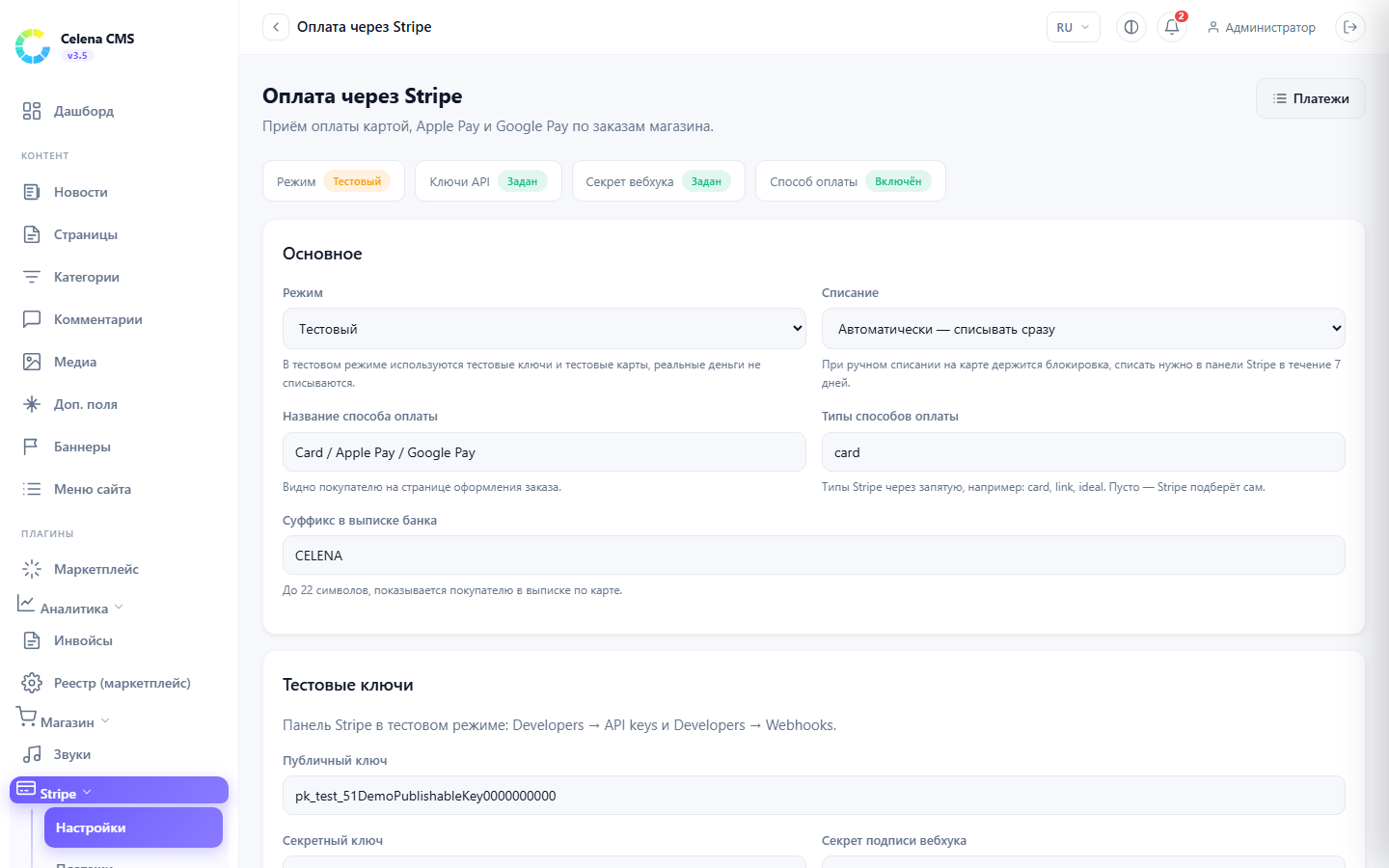Image resolution: width=1389 pixels, height=868 pixels.
Task: Click the Аналитика chart icon
Action: (26, 603)
